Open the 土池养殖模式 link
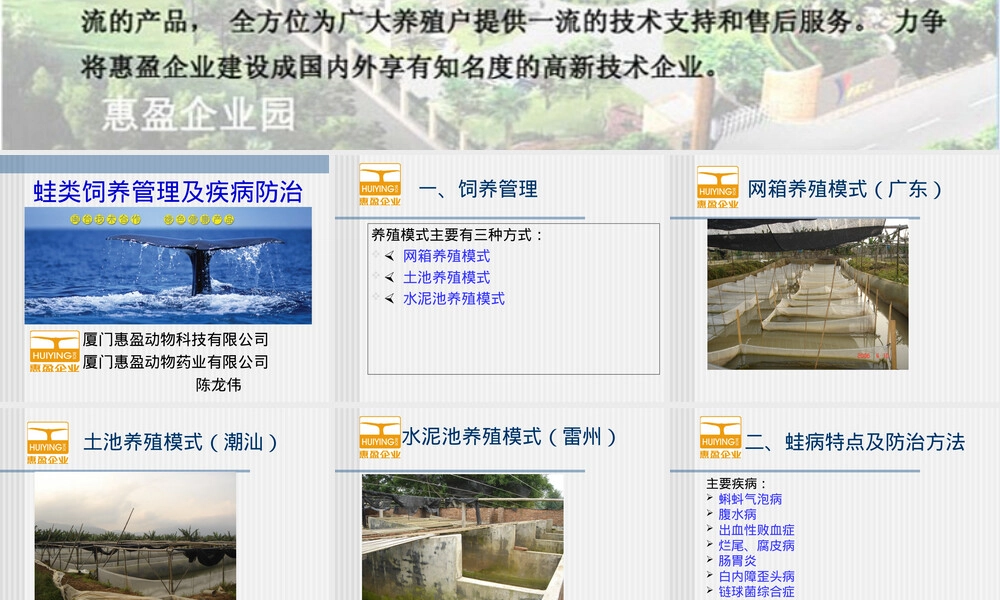The width and height of the screenshot is (1000, 600). (x=446, y=277)
